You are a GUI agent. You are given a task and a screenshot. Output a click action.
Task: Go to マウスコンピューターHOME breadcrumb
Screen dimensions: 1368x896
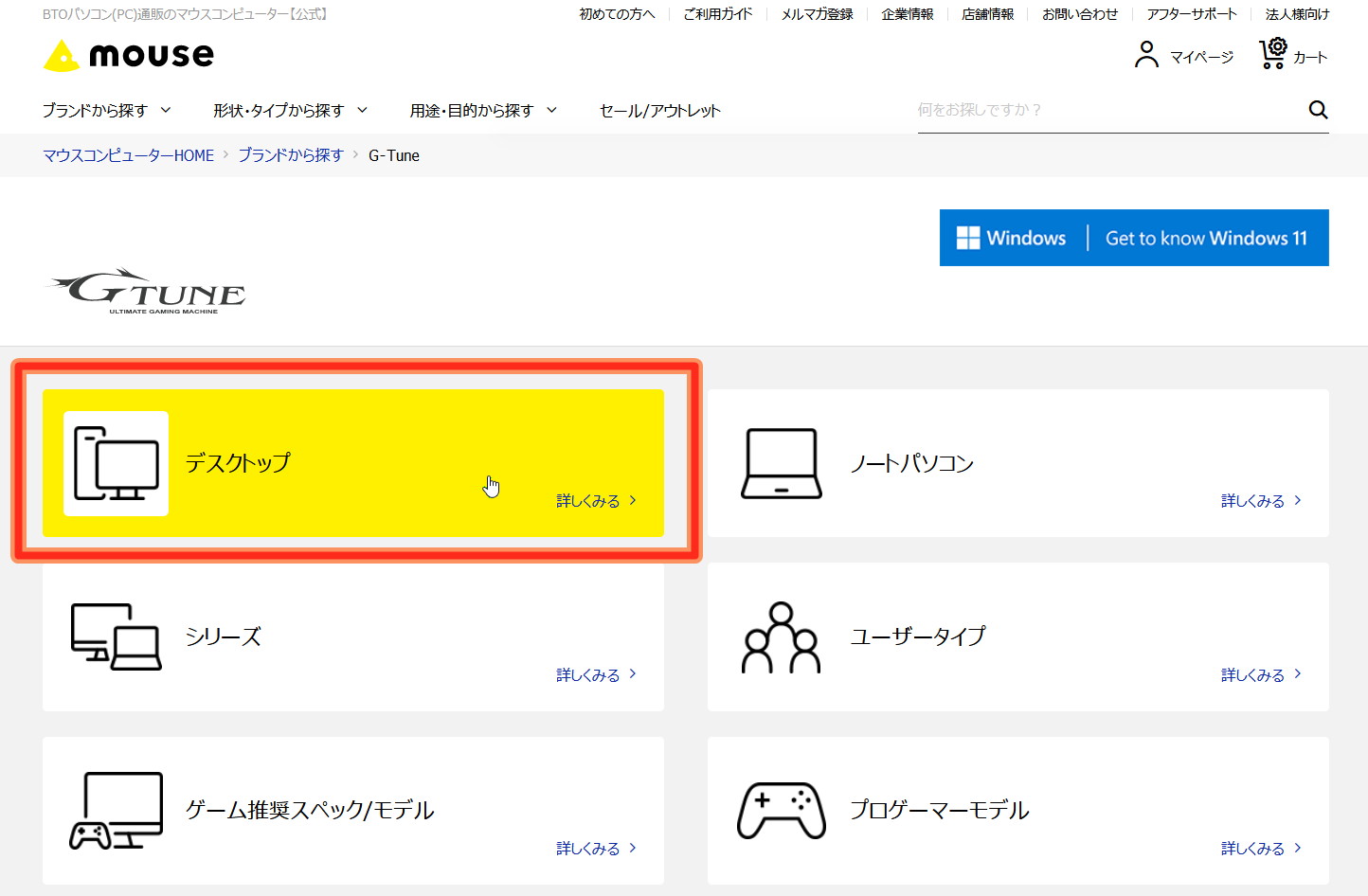point(129,155)
